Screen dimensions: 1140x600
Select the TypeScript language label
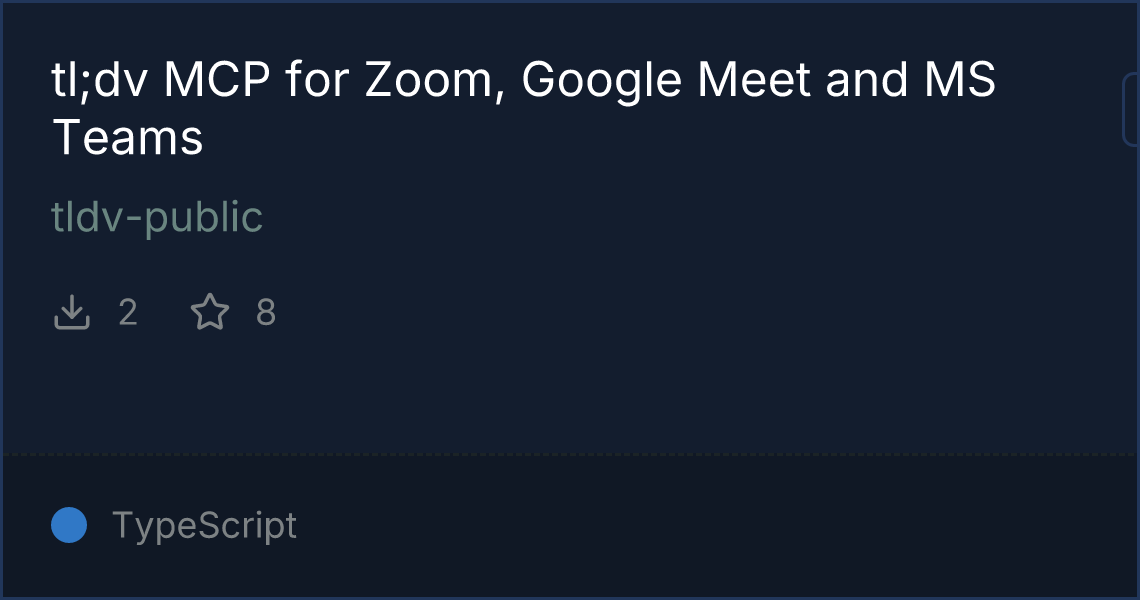(204, 525)
